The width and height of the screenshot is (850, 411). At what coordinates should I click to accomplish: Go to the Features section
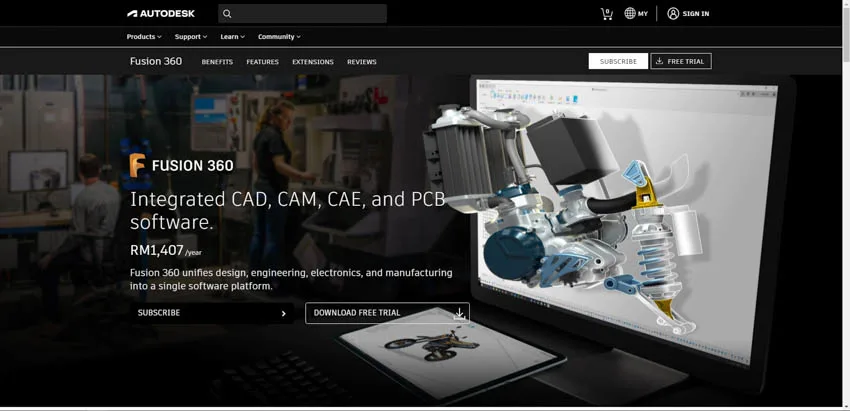pos(262,62)
